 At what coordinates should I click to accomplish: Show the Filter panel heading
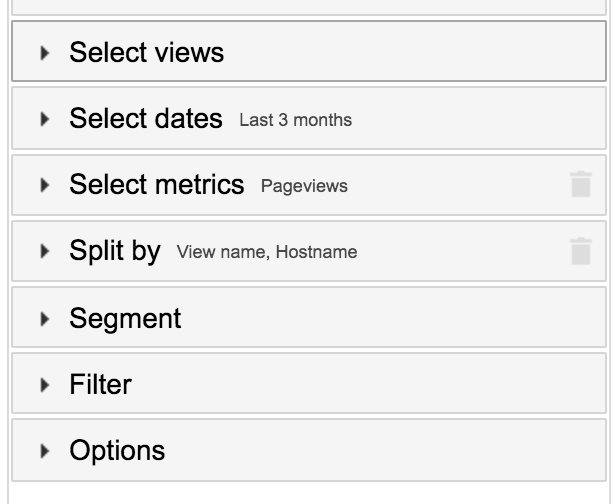(x=100, y=385)
